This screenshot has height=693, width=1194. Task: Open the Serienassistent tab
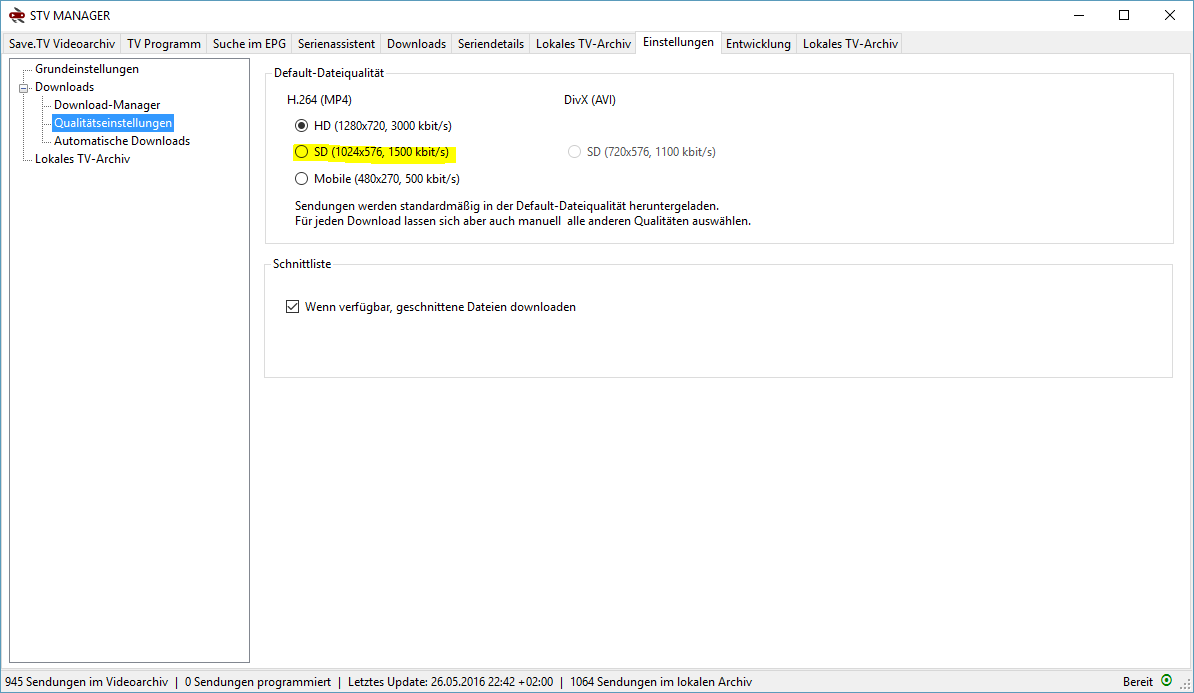[336, 44]
